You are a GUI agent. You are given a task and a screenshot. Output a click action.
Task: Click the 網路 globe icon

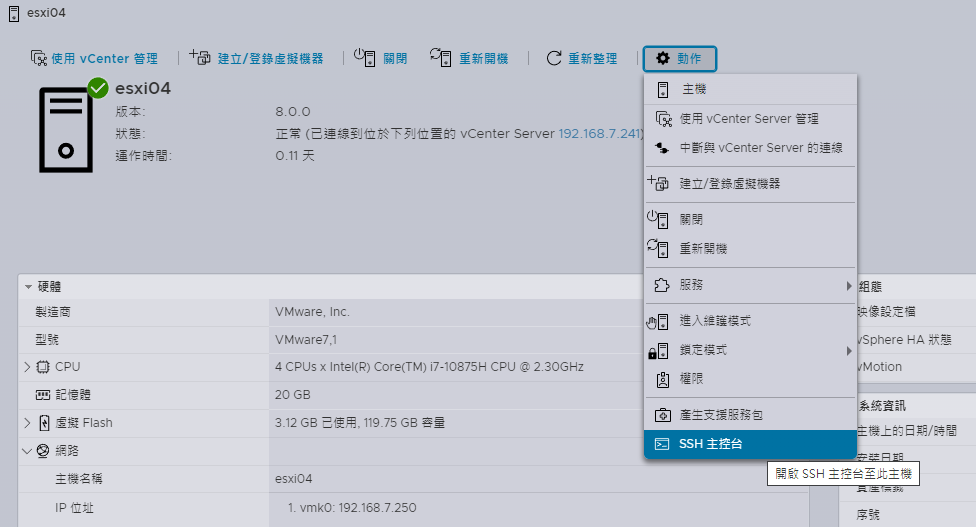tap(43, 451)
